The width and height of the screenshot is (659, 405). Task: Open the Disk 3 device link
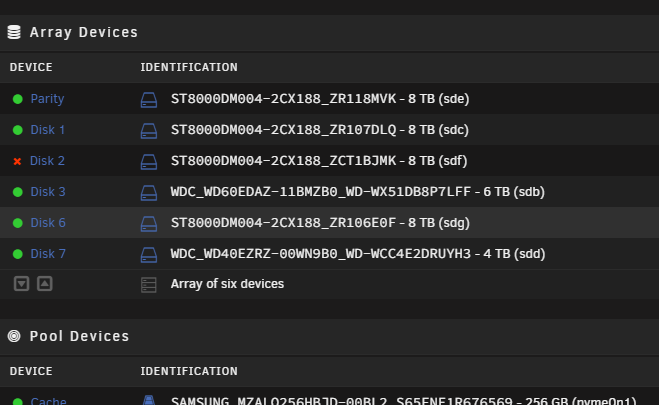pyautogui.click(x=48, y=192)
